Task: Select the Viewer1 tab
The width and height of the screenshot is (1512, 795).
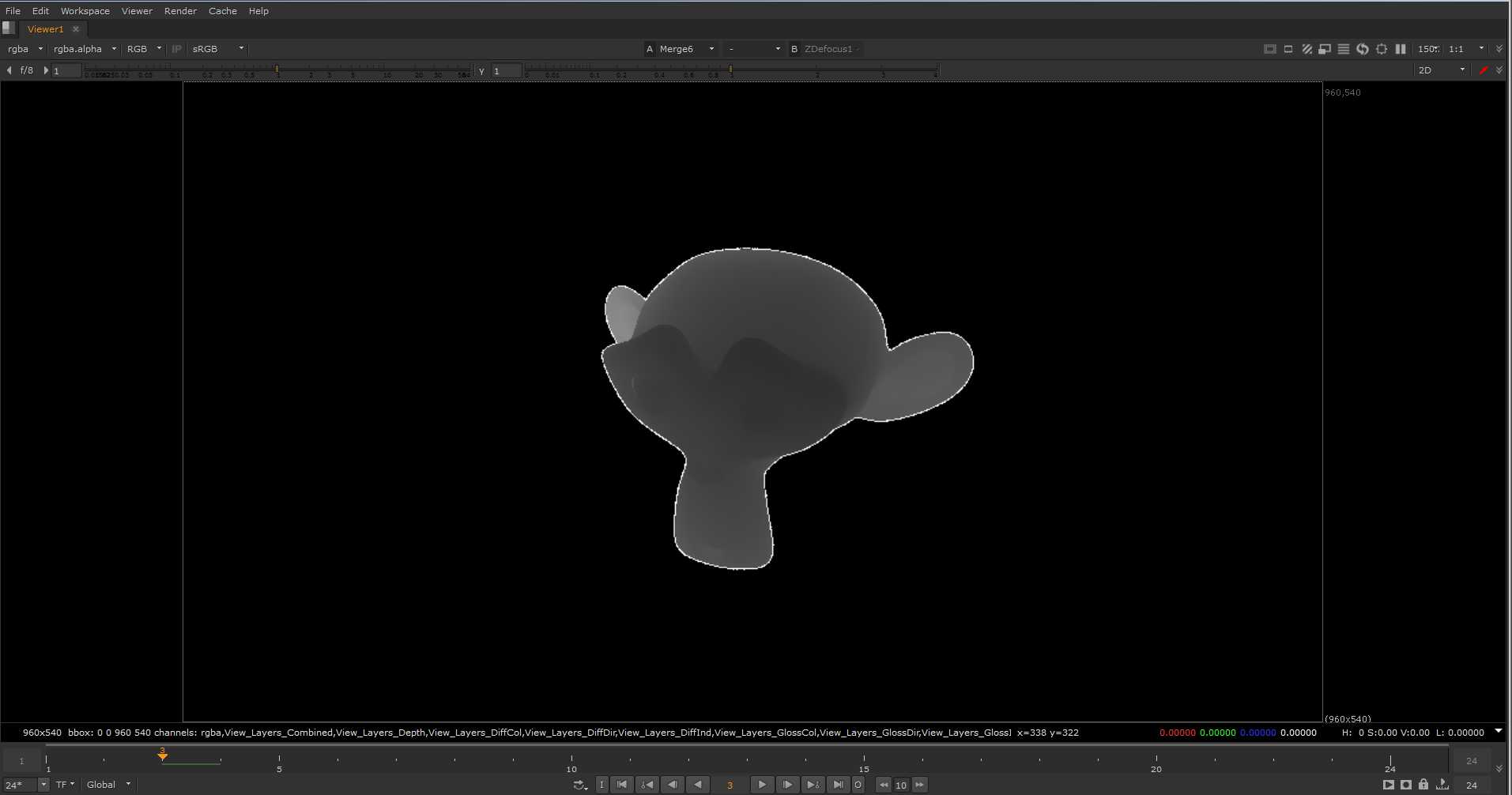Action: [45, 29]
